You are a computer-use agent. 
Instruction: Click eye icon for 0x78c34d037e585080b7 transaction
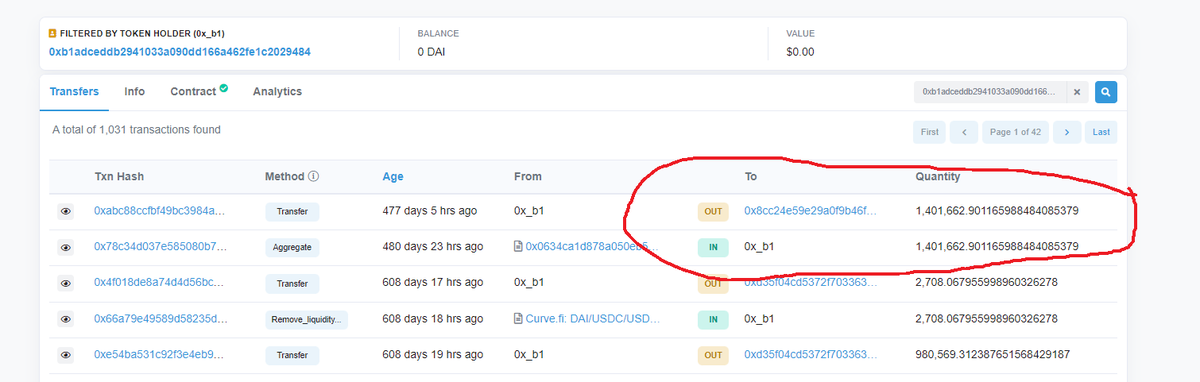point(66,247)
